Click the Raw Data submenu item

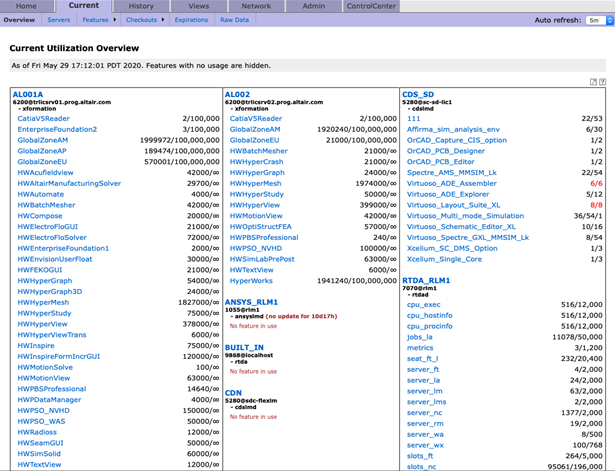click(234, 20)
